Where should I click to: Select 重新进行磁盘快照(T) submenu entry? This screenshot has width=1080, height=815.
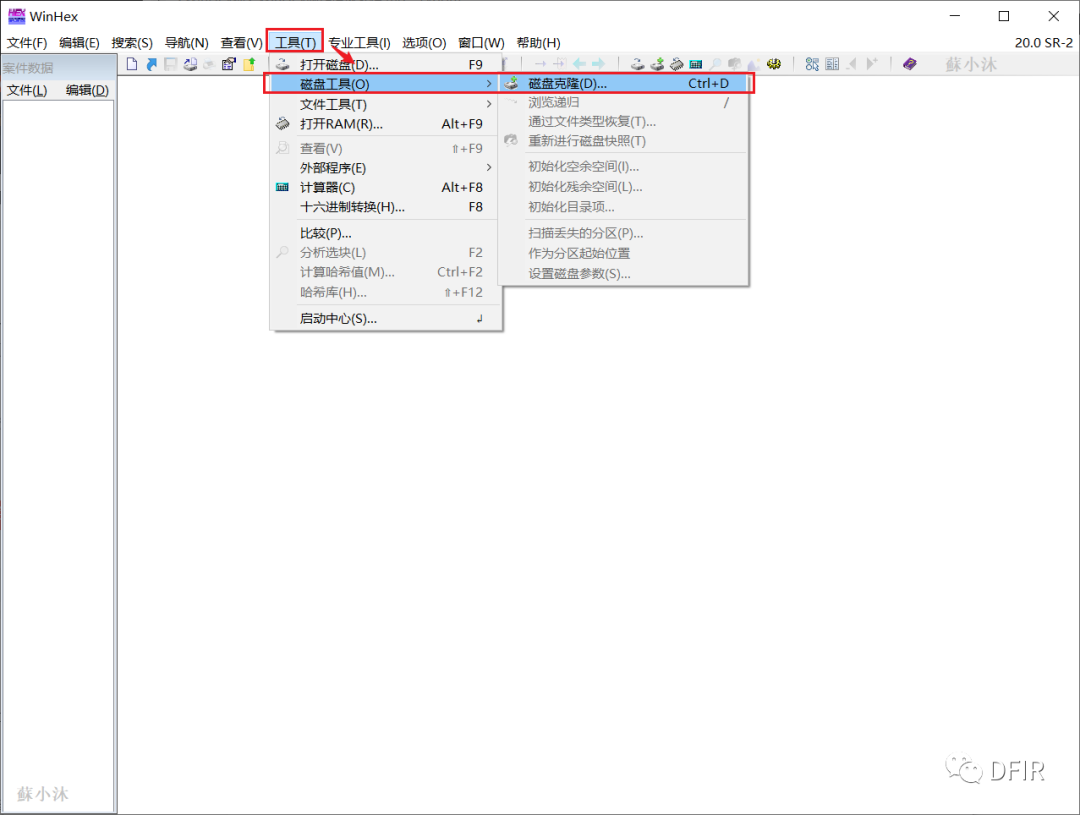tap(623, 141)
